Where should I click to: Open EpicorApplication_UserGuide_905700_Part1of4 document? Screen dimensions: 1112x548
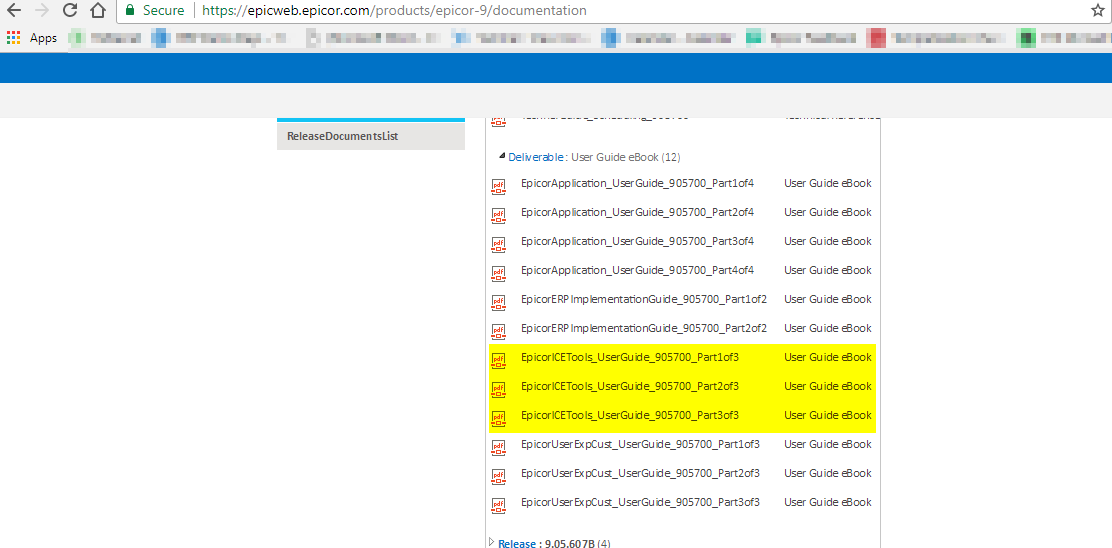637,183
